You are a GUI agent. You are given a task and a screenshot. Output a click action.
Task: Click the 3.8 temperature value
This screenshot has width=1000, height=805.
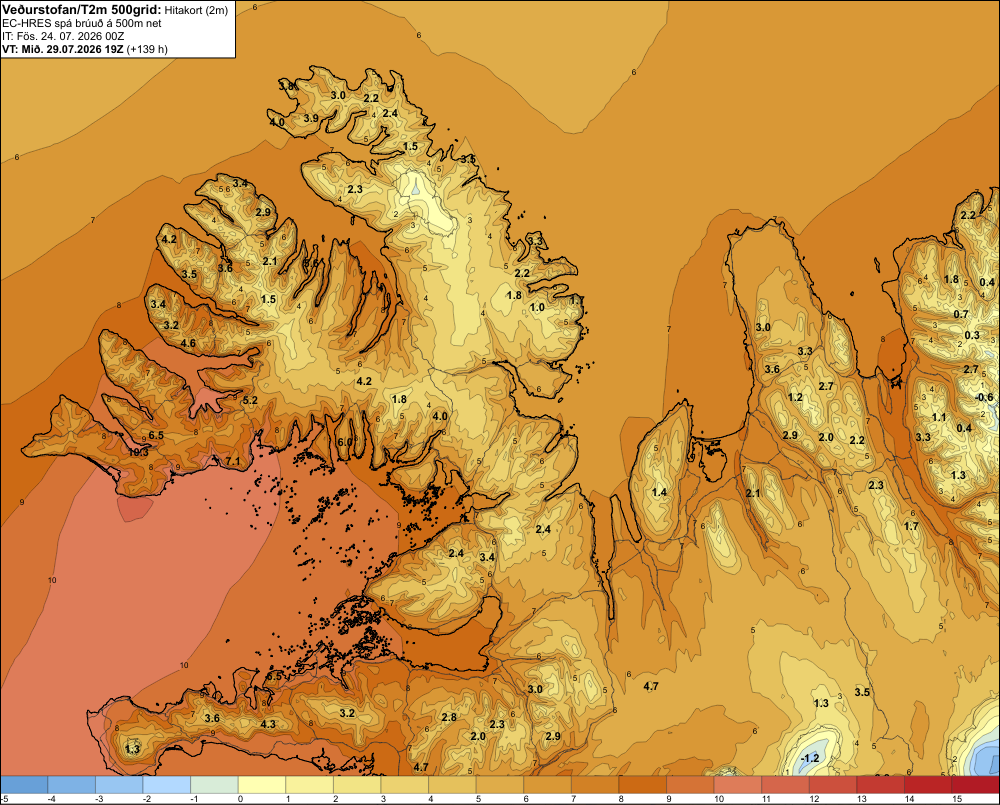point(287,85)
